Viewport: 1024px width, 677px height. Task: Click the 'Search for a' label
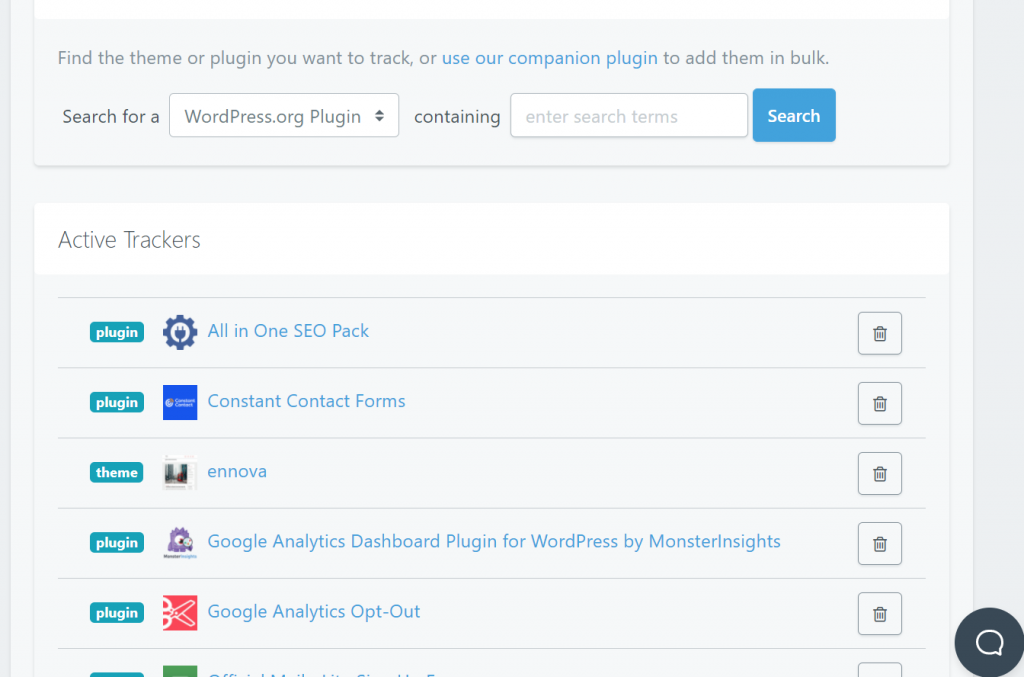click(x=111, y=116)
